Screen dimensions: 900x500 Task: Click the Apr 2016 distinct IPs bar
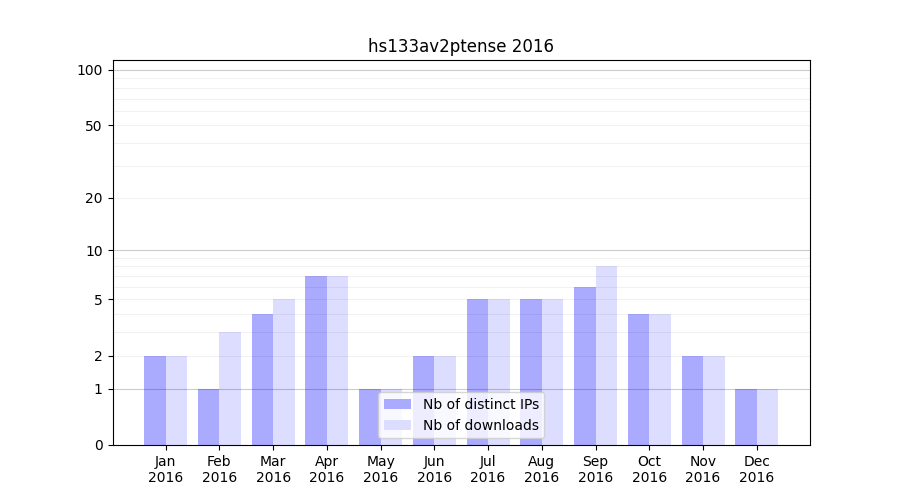(x=316, y=360)
